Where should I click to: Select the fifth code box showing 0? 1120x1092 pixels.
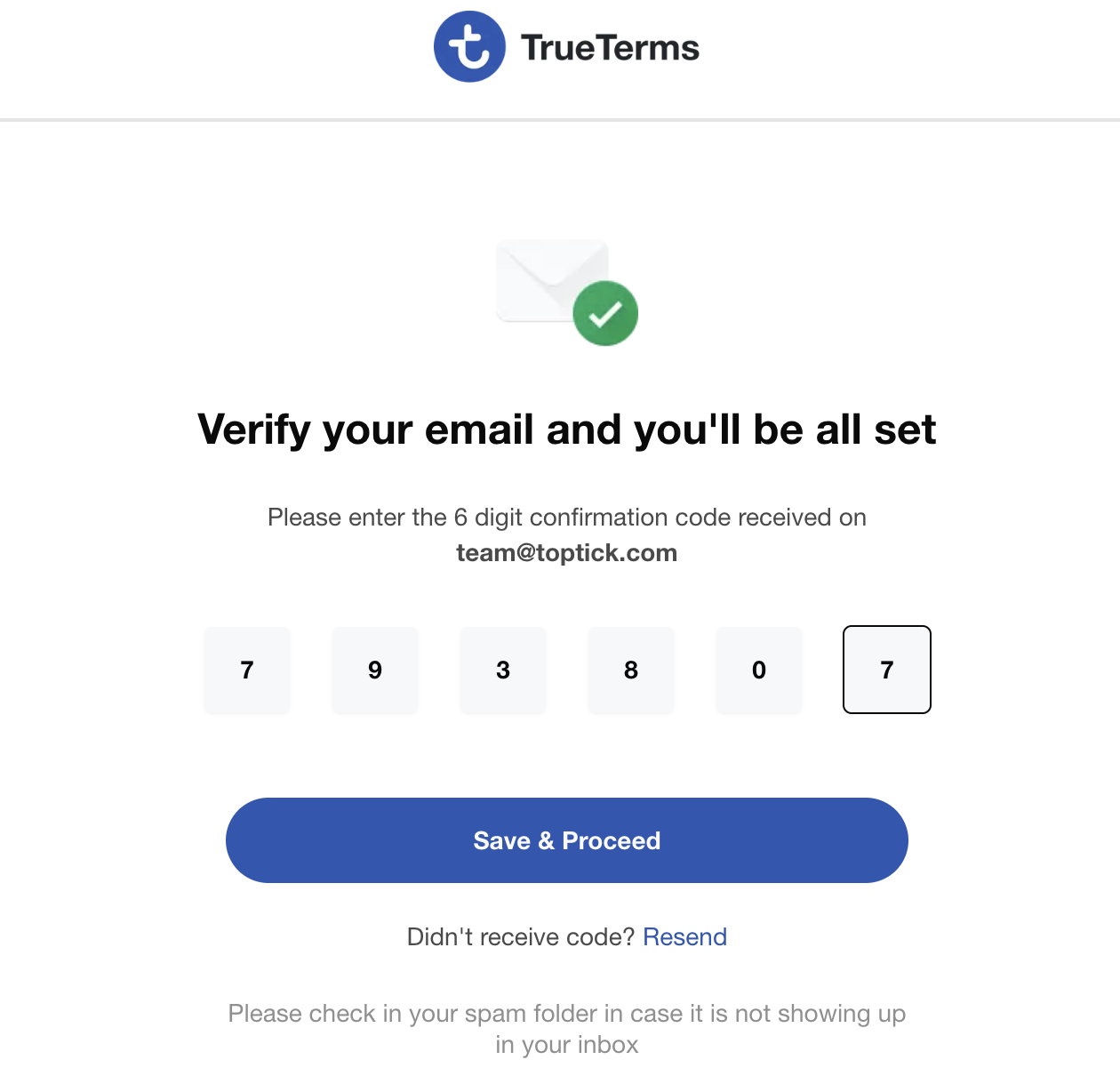point(759,670)
